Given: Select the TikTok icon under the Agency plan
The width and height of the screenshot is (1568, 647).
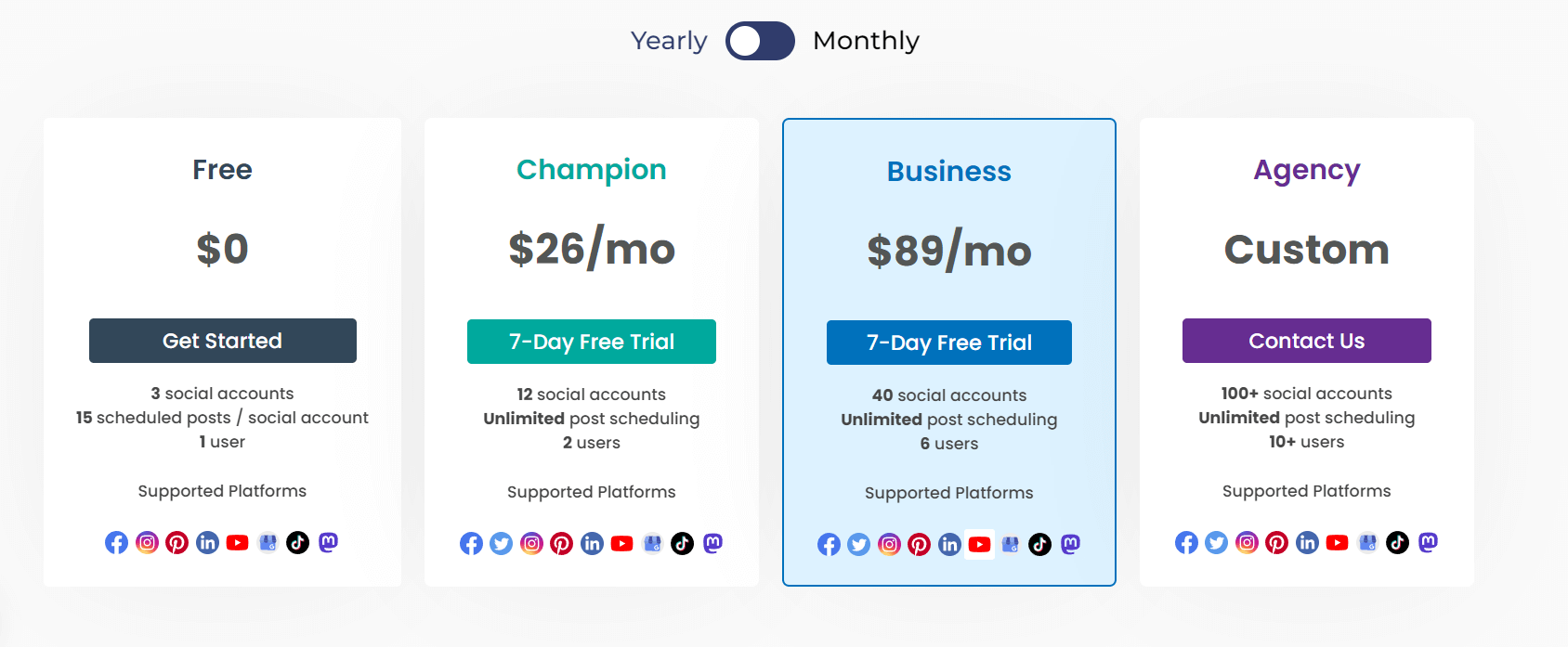Looking at the screenshot, I should [x=1397, y=542].
